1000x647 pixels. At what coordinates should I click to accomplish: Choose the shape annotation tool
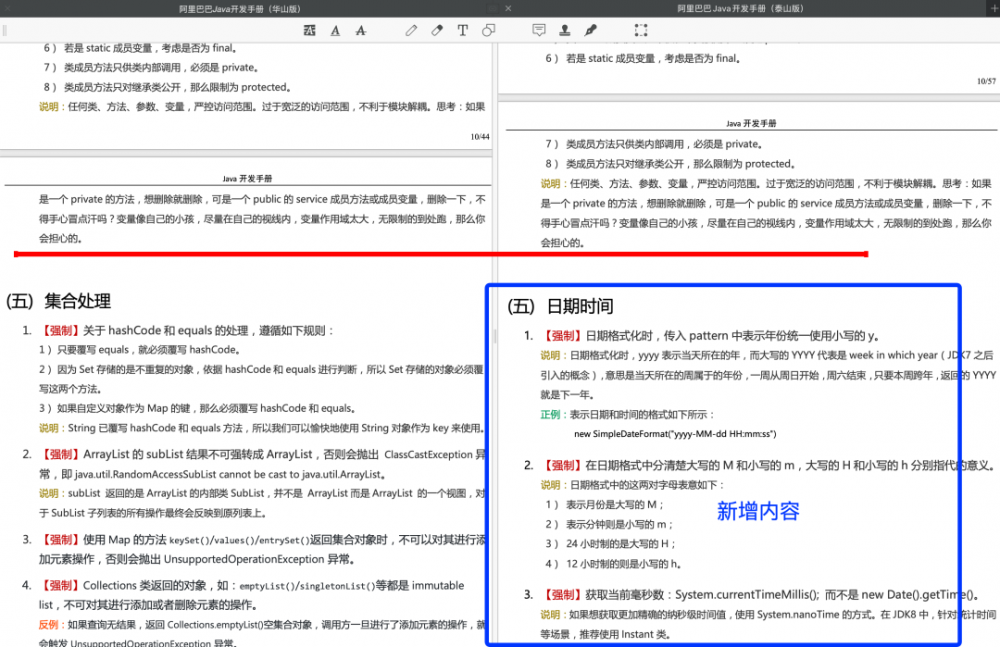[x=488, y=30]
